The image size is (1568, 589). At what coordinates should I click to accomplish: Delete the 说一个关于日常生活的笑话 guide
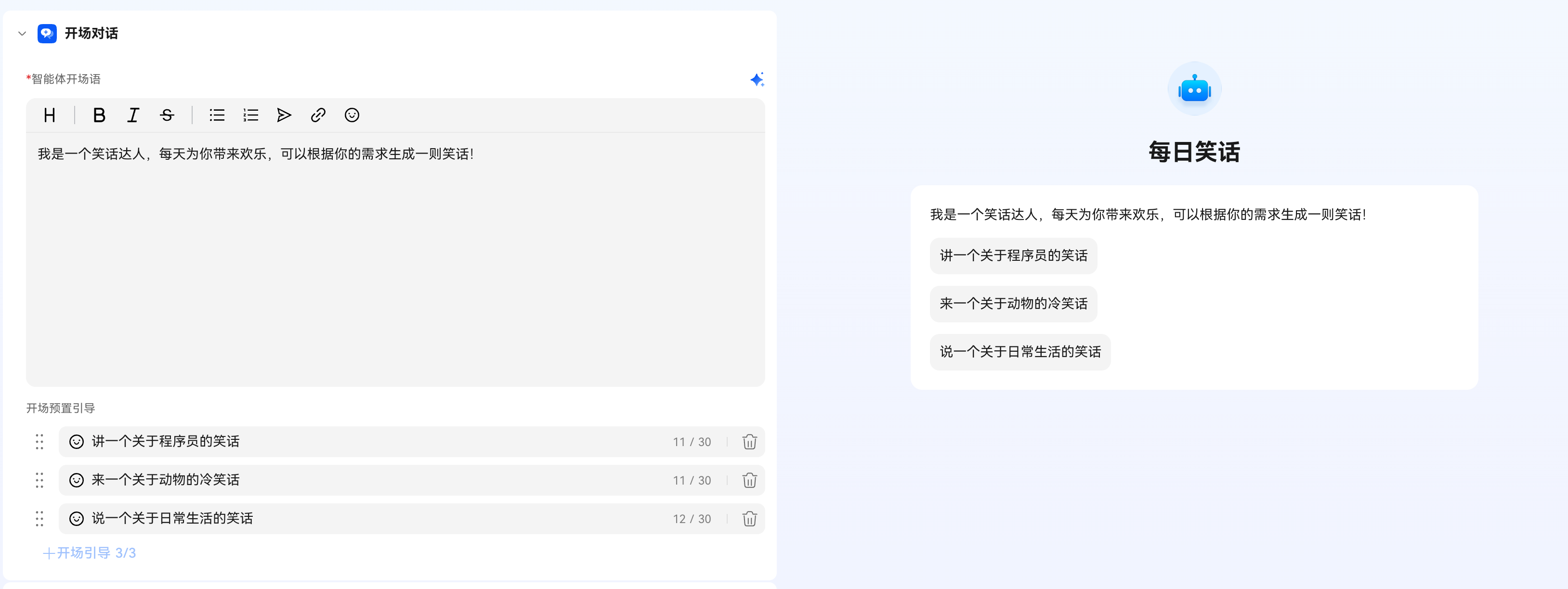pos(749,518)
